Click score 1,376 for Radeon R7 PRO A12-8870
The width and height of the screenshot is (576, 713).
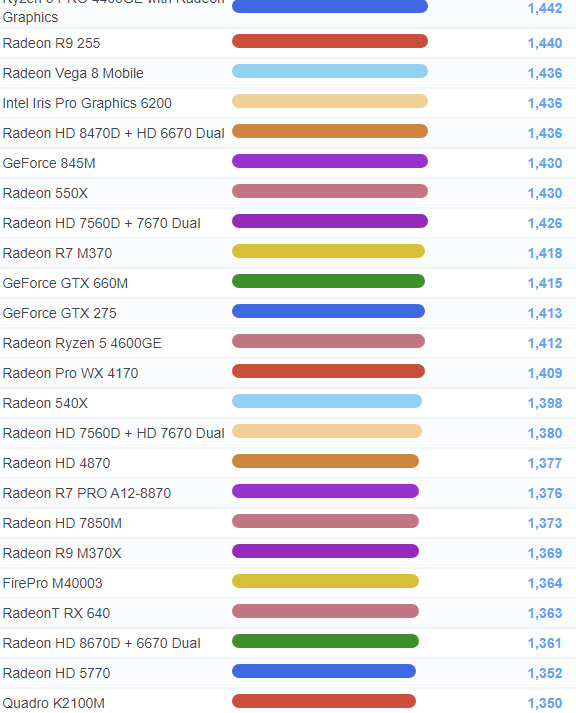(x=545, y=493)
